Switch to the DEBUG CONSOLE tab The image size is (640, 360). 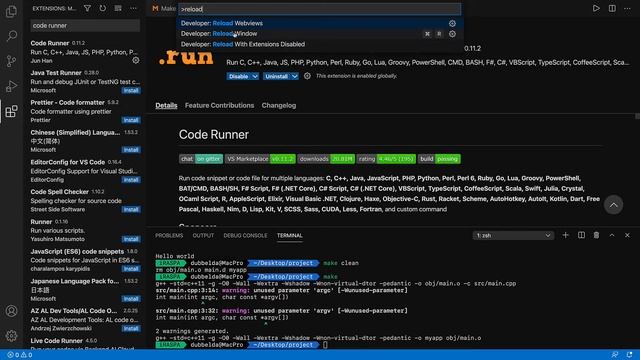pos(245,236)
